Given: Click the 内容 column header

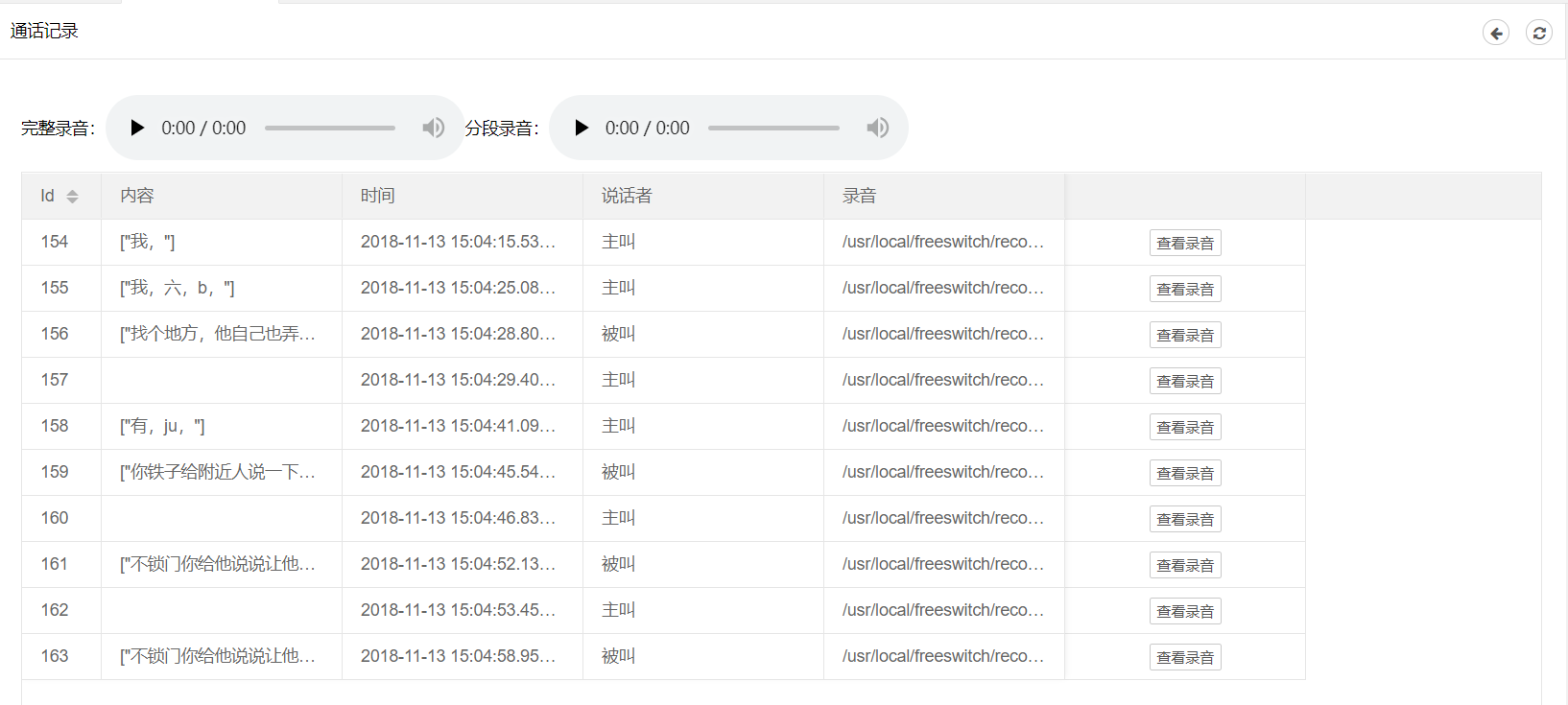Looking at the screenshot, I should pyautogui.click(x=137, y=196).
